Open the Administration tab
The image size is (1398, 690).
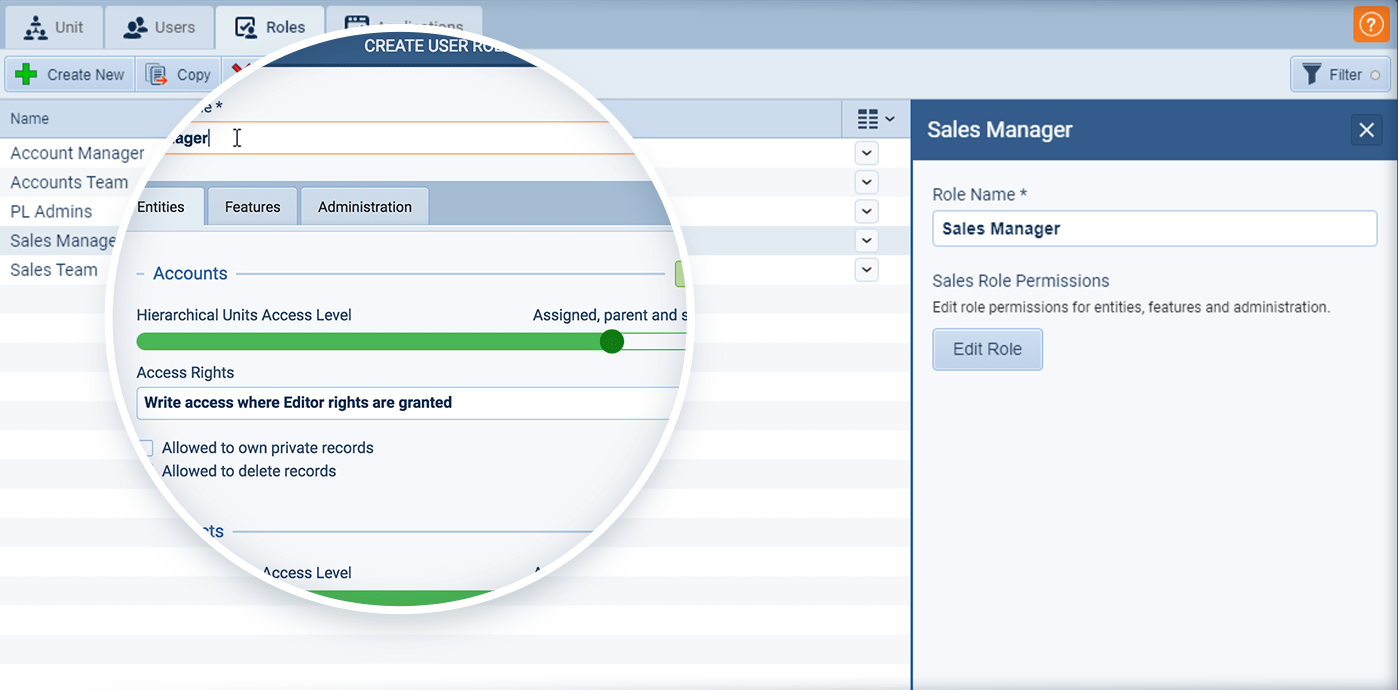point(364,206)
